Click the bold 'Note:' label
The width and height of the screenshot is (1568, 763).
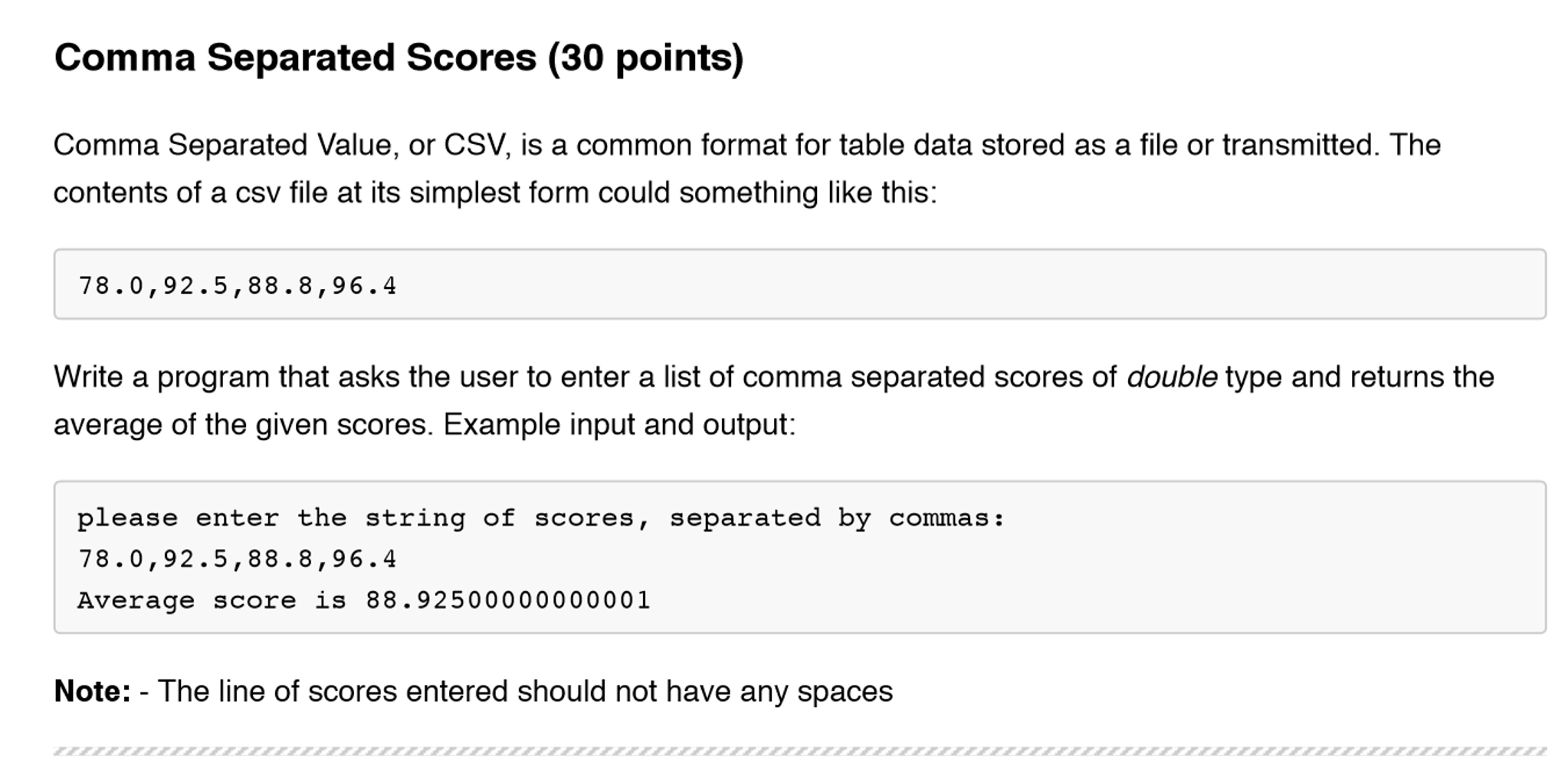[x=92, y=692]
